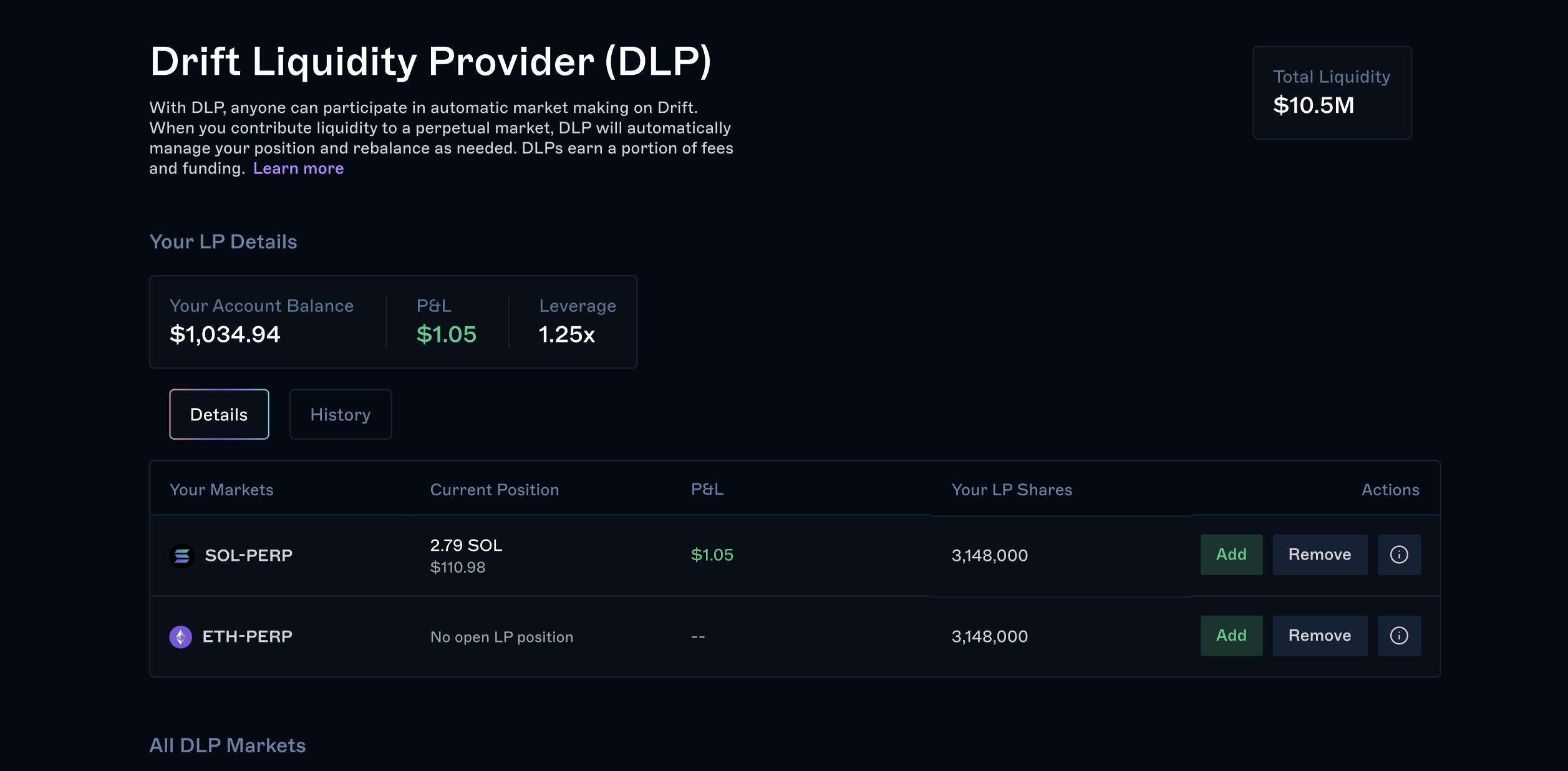Add liquidity to SOL-PERP
The image size is (1568, 771).
[1231, 555]
